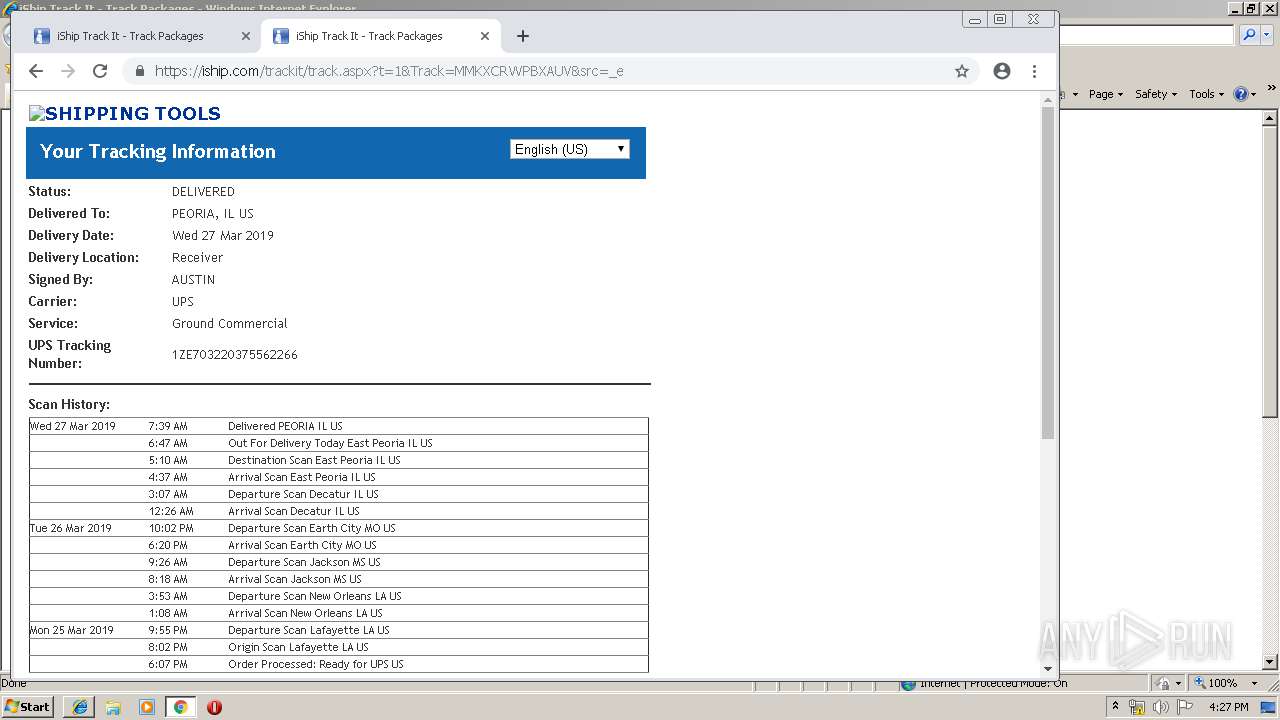Screen dimensions: 1280x720
Task: Close the first iShip Track It tab
Action: coord(246,36)
